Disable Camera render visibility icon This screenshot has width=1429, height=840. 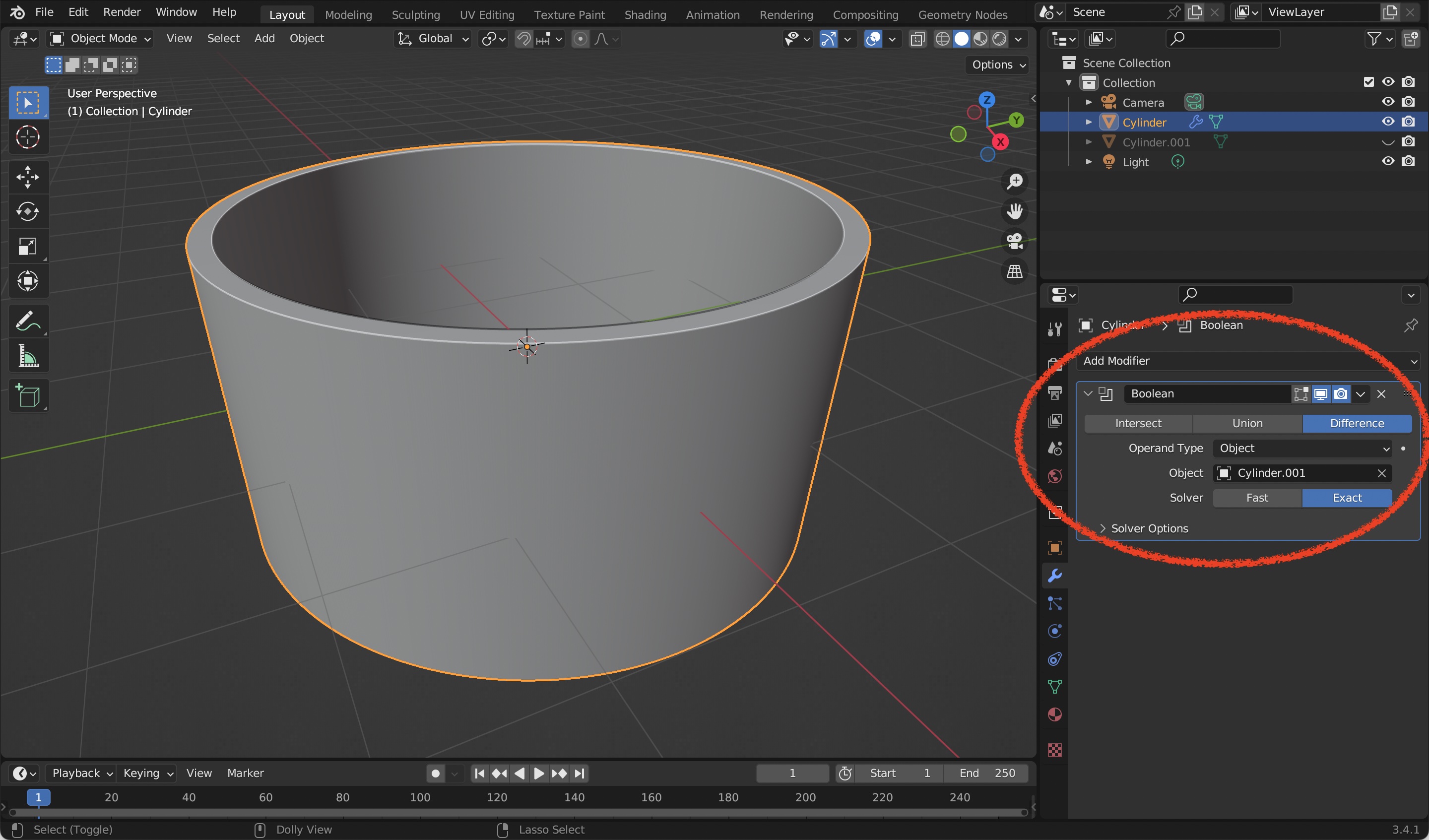tap(1408, 102)
